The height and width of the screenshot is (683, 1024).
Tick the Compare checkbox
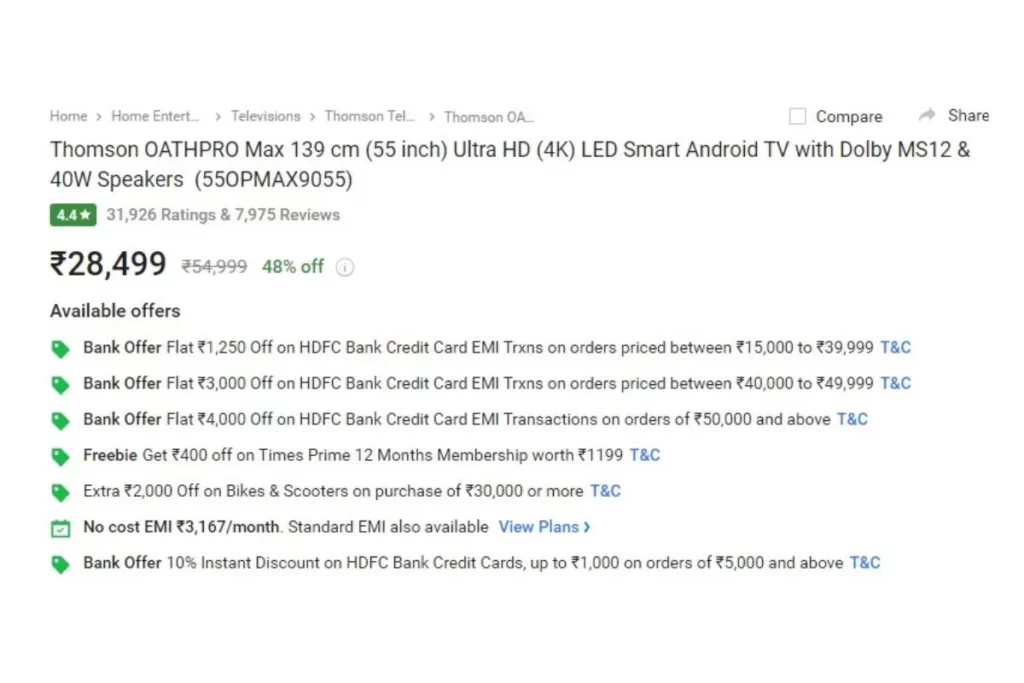click(797, 116)
